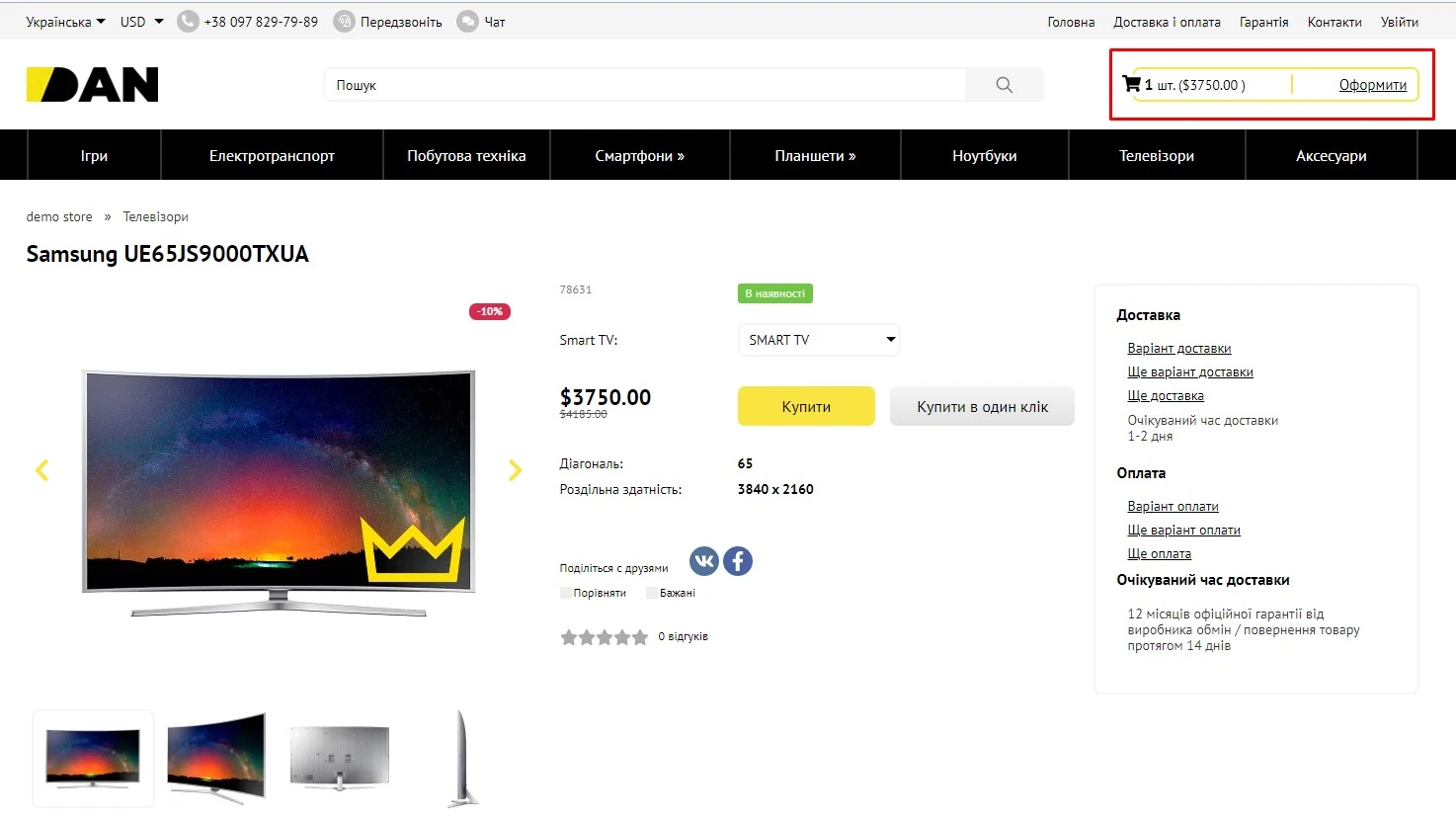The image size is (1456, 821).
Task: Toggle the fifth rating star
Action: click(x=639, y=637)
